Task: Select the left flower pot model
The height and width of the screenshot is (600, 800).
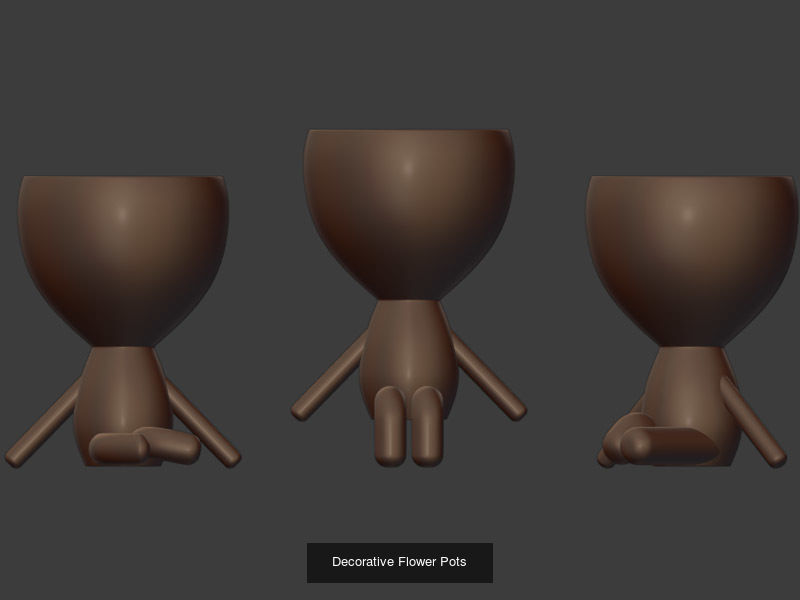Action: 123,321
